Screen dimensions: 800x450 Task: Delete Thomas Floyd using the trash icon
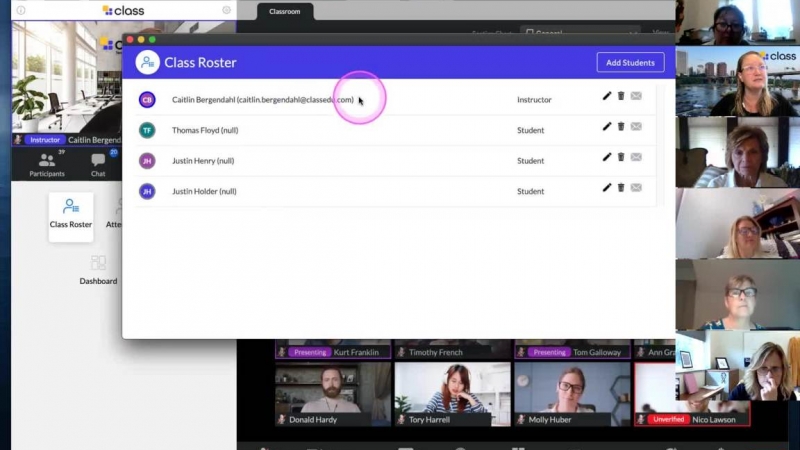621,127
